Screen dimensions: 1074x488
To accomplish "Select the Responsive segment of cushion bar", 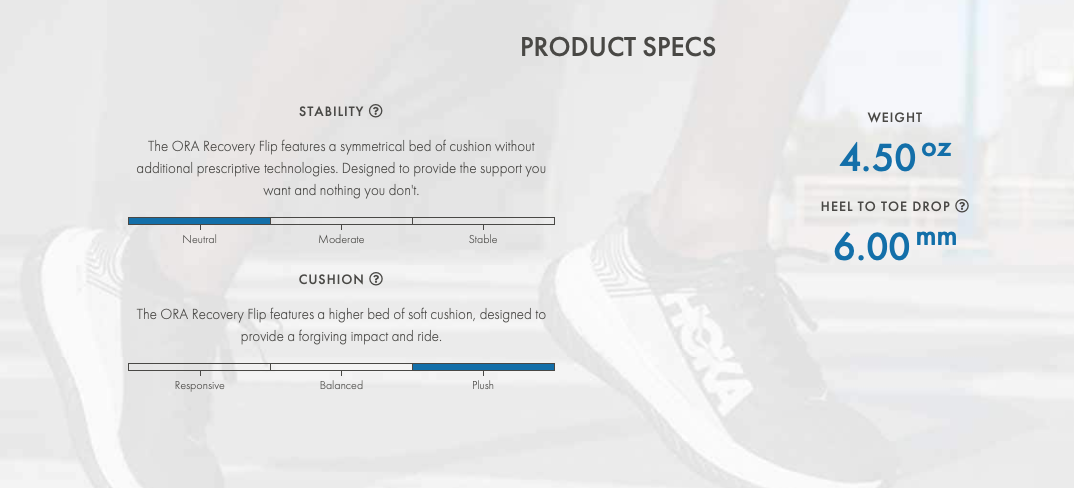I will tap(199, 367).
